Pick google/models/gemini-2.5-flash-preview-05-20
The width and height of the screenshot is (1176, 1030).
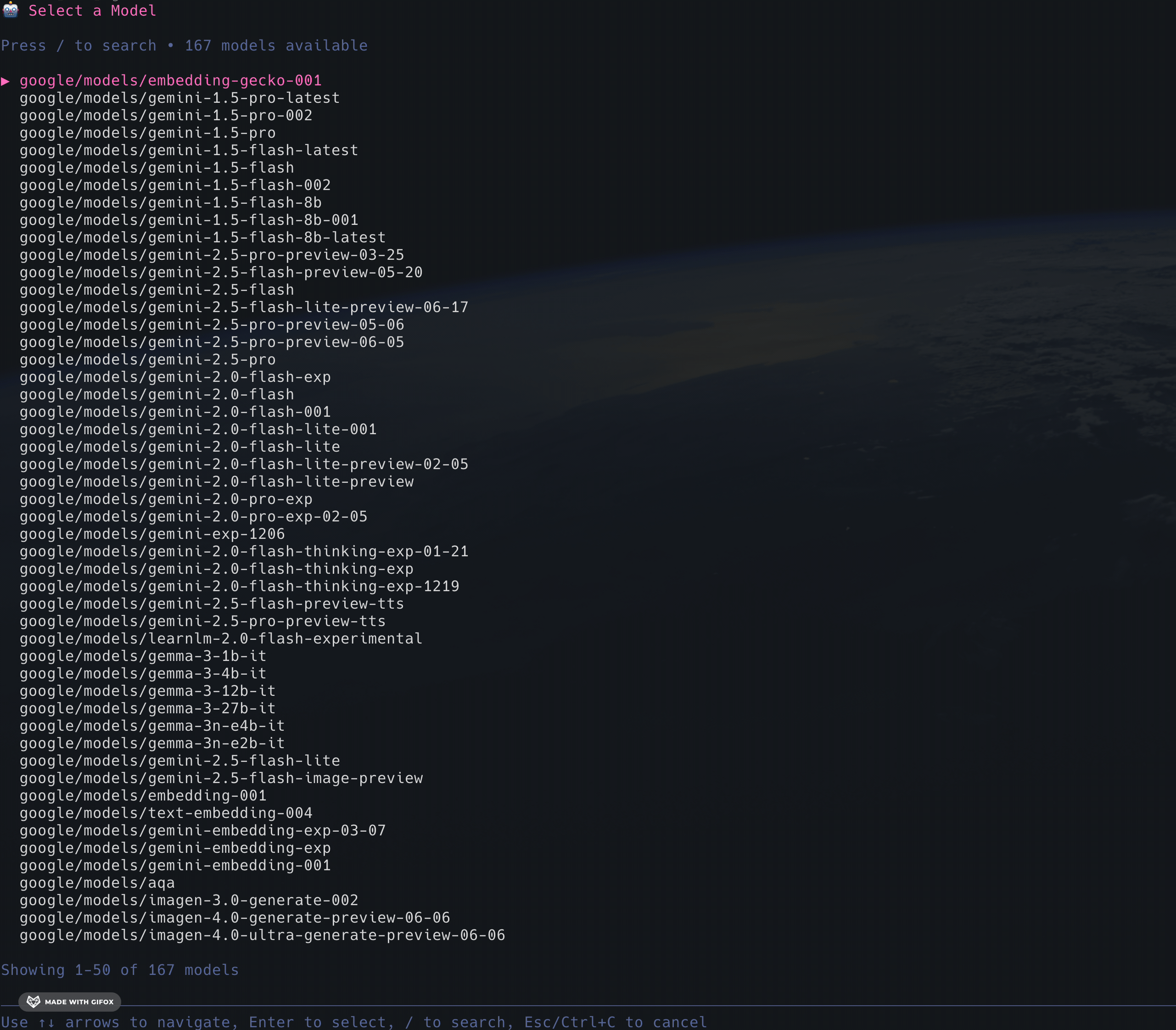click(221, 273)
